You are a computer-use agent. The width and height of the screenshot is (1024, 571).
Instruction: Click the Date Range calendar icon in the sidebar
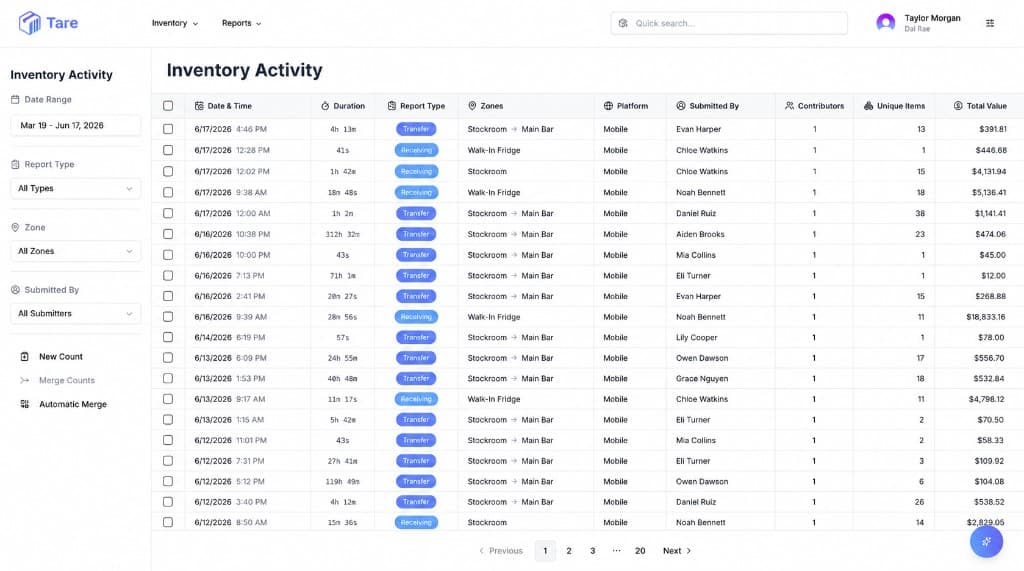tap(15, 99)
